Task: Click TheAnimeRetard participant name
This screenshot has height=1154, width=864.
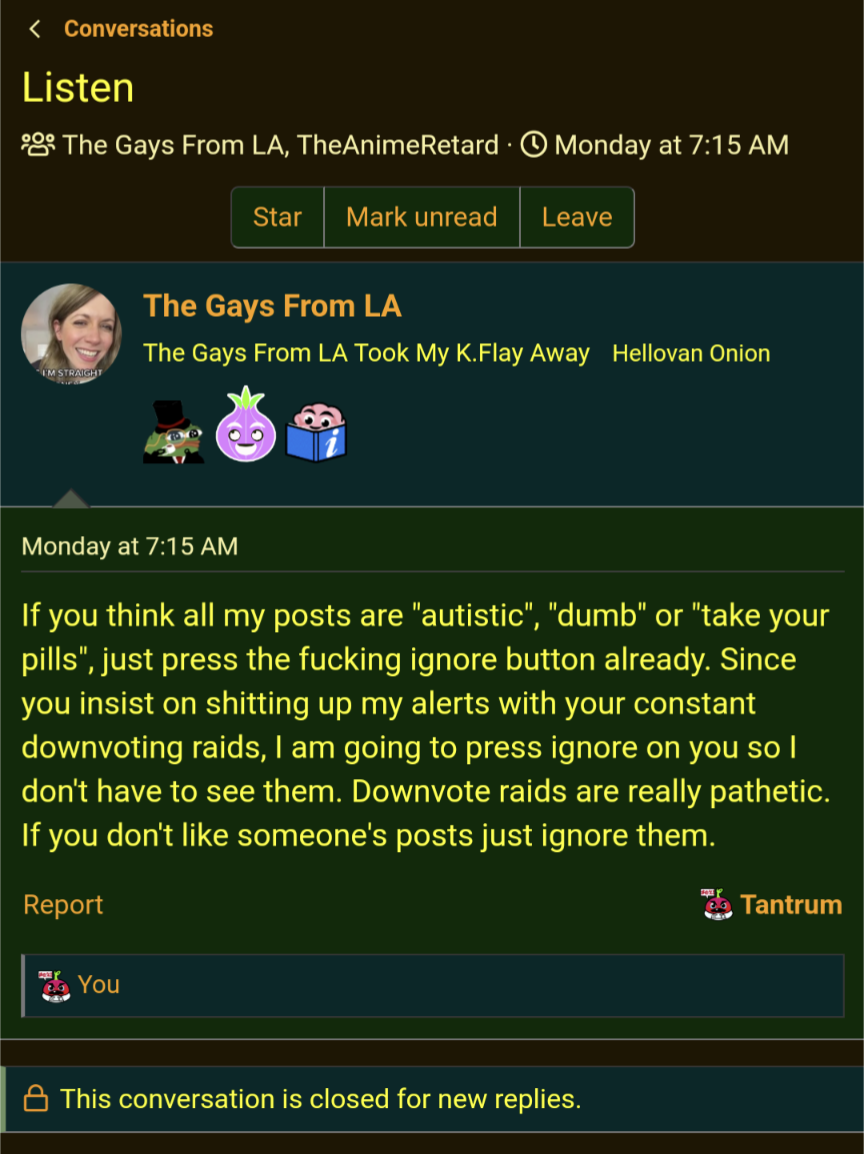Action: point(397,144)
